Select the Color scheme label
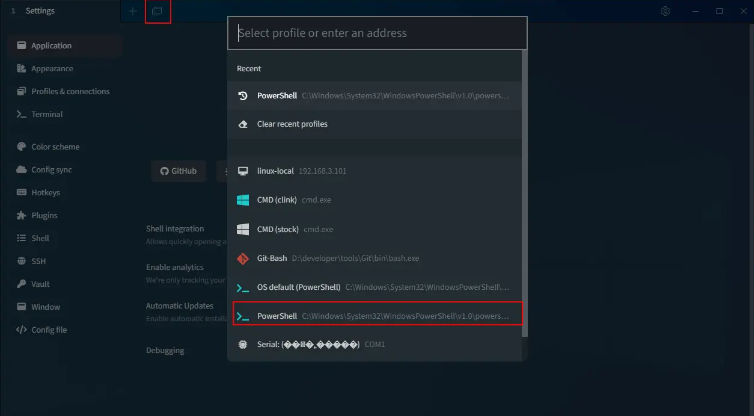This screenshot has width=754, height=416. coord(55,147)
